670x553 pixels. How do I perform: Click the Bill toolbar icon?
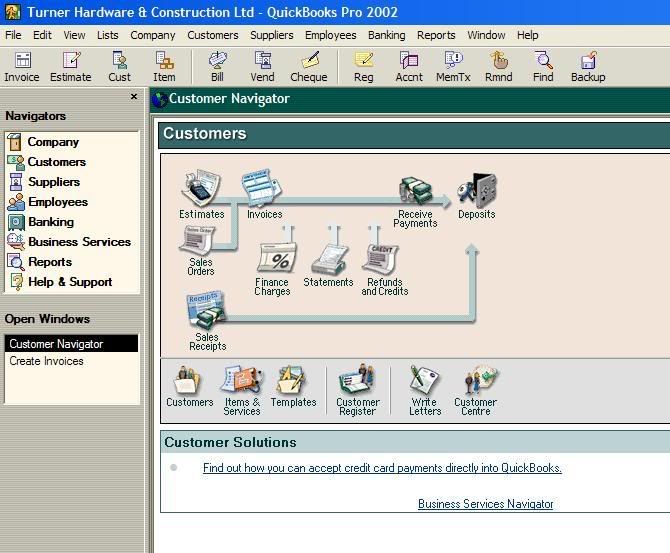tap(217, 67)
